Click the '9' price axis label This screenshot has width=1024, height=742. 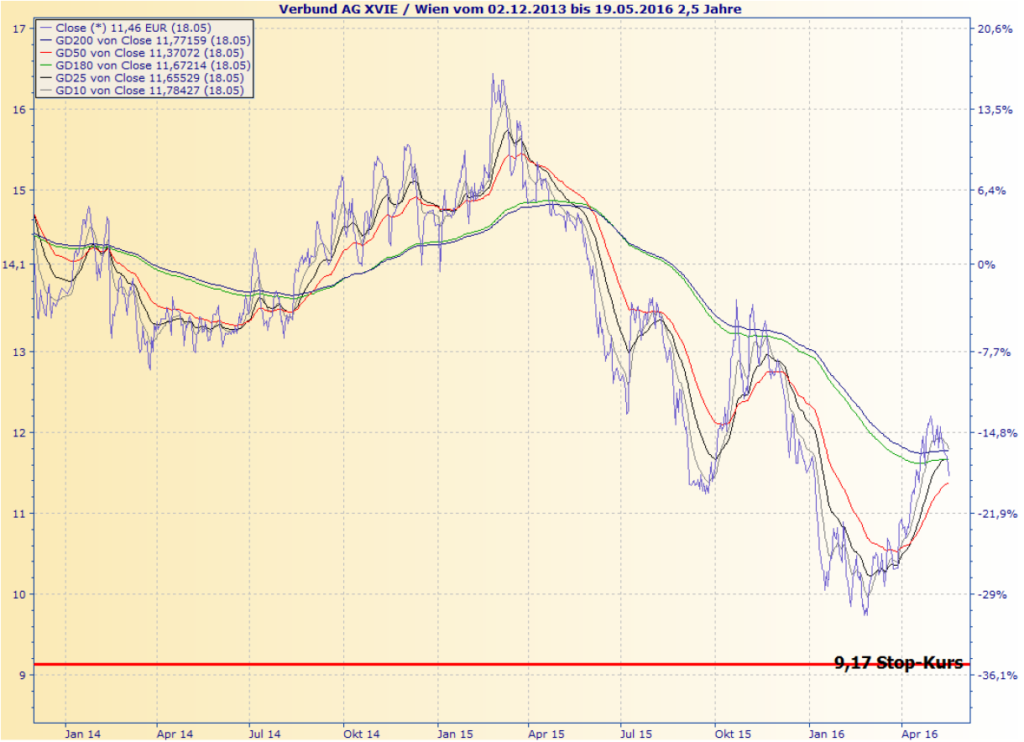22,675
